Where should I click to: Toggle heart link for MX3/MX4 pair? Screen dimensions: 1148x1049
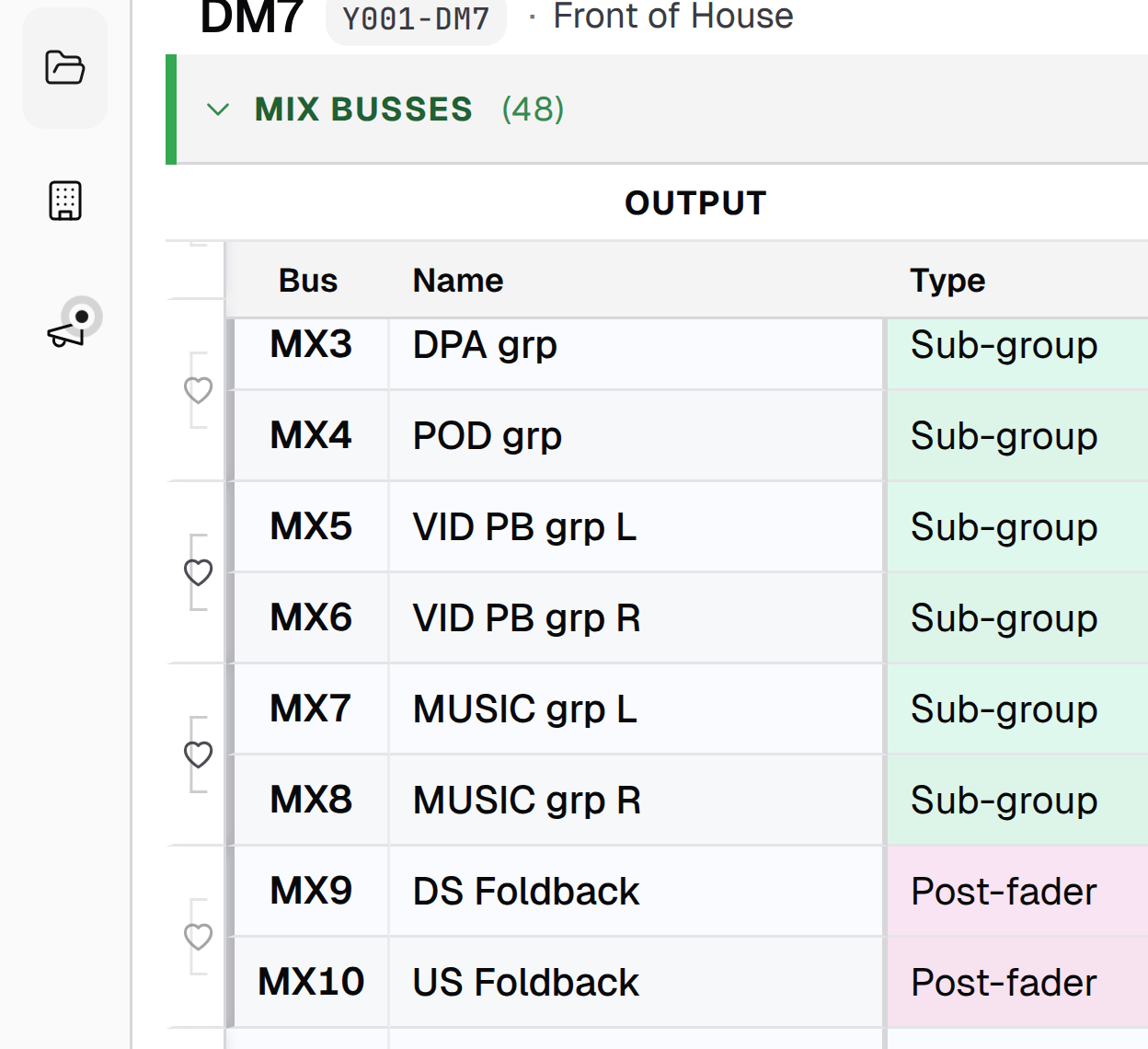tap(198, 390)
